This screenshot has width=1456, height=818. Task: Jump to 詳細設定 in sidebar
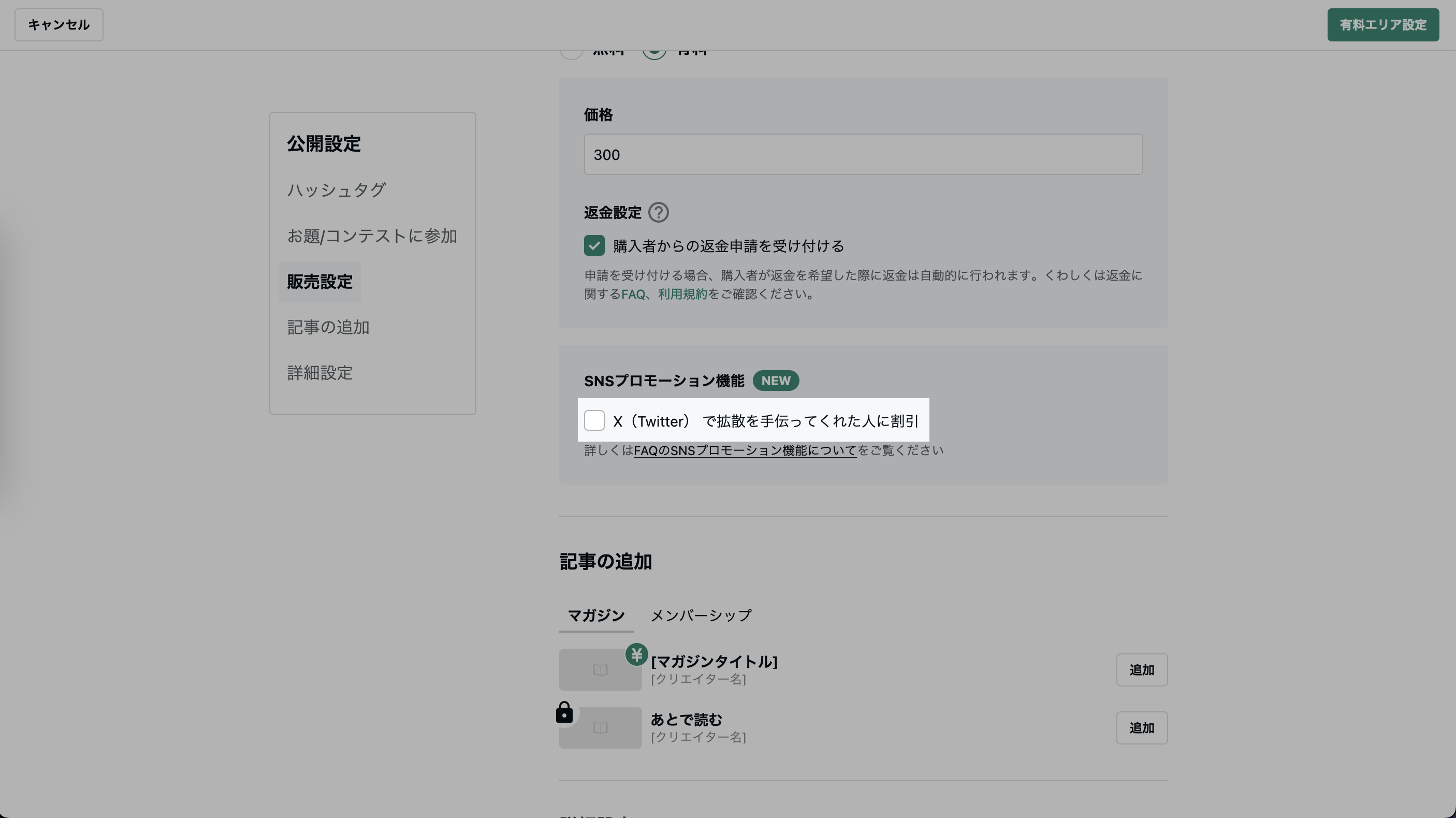point(320,373)
